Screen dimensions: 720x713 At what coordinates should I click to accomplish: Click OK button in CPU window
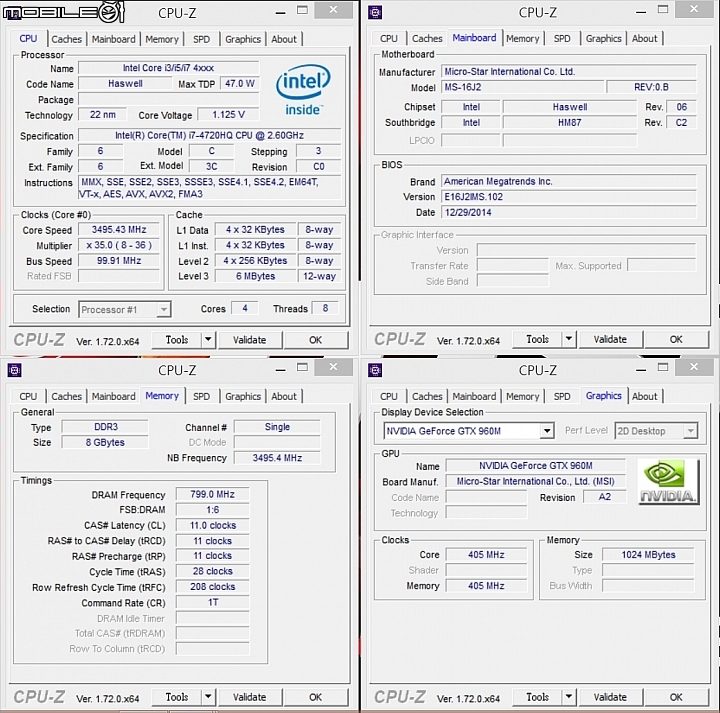pos(315,340)
